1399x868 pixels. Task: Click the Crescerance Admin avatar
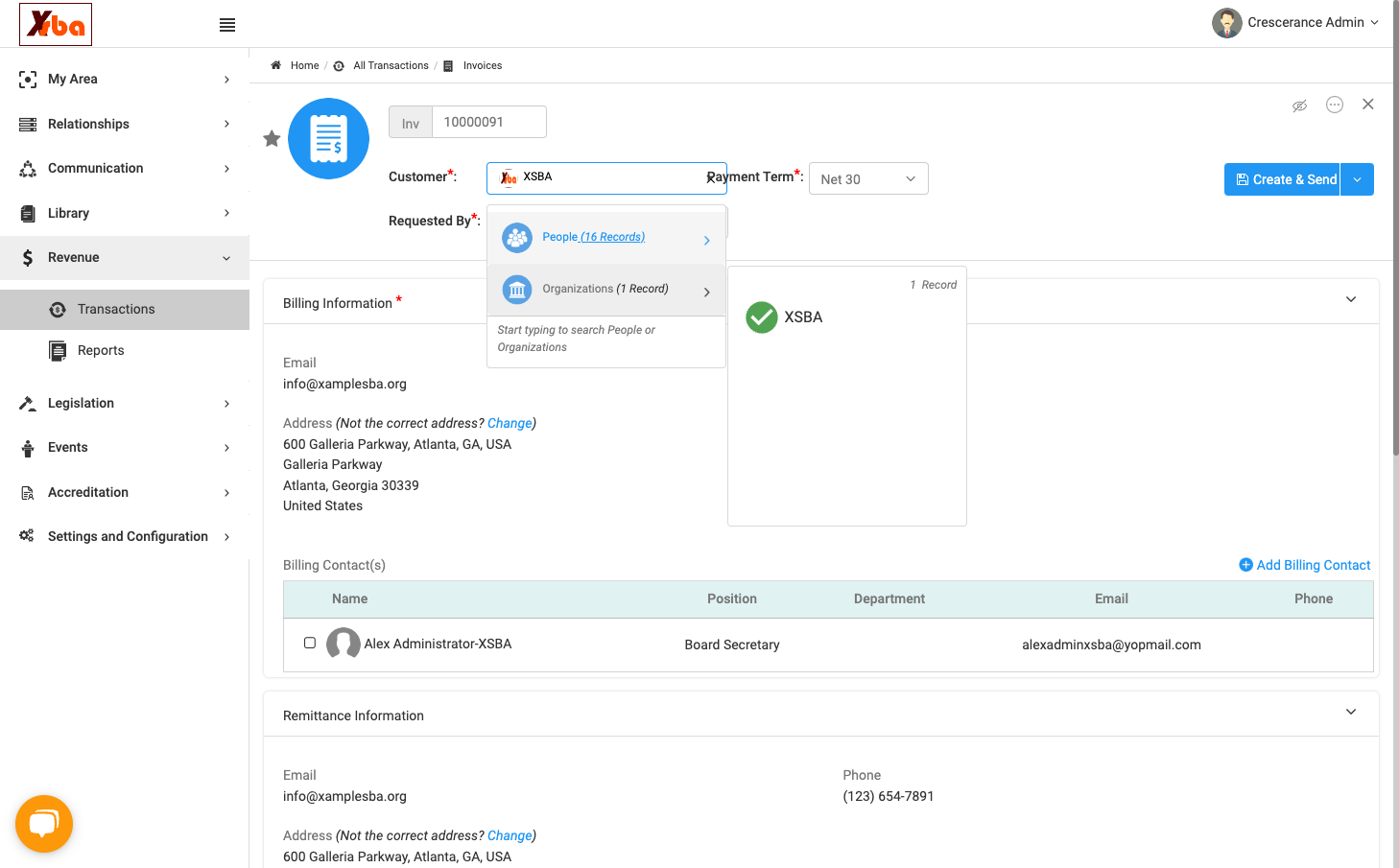click(x=1226, y=23)
